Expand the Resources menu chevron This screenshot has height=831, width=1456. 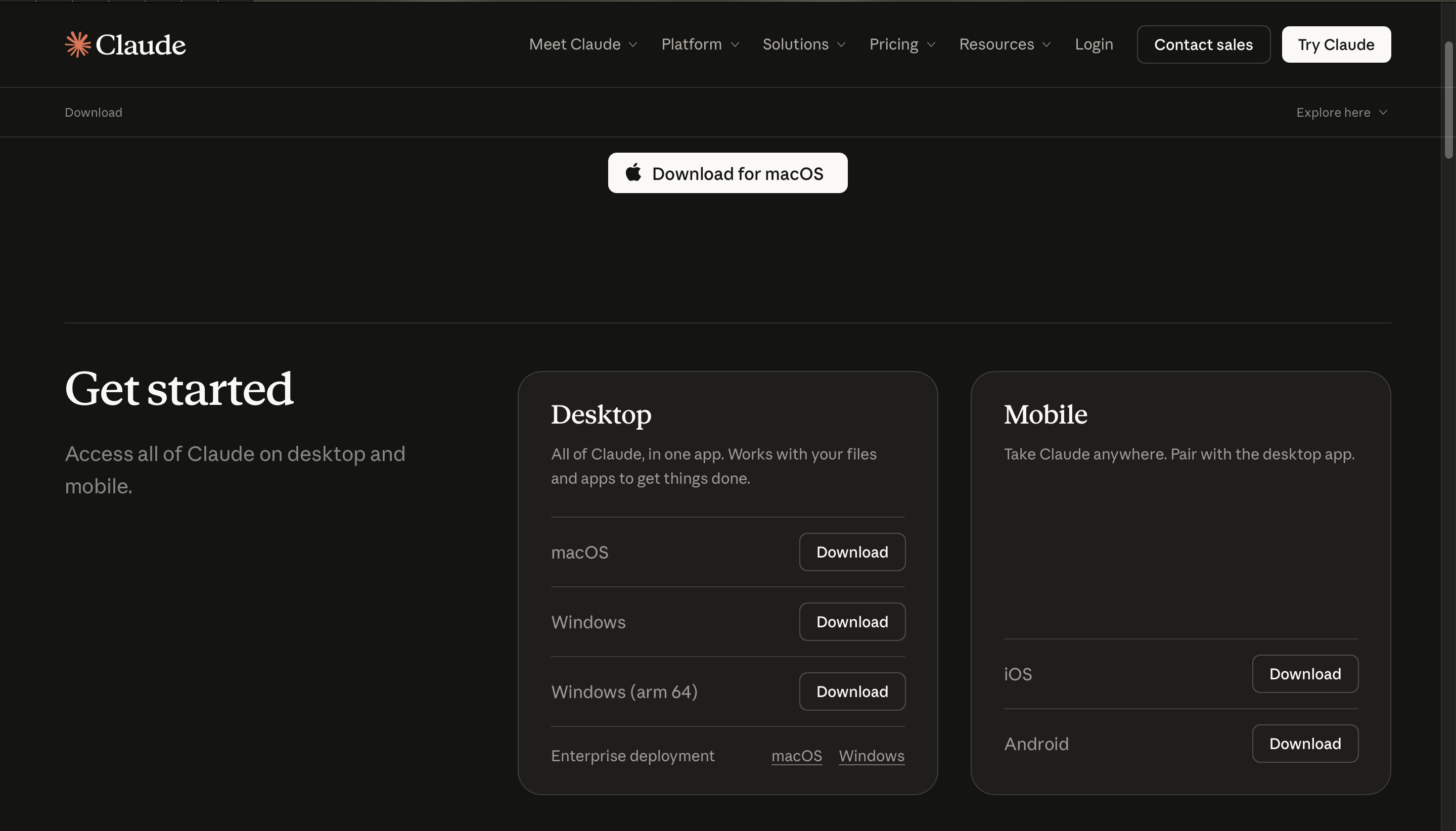click(x=1047, y=44)
